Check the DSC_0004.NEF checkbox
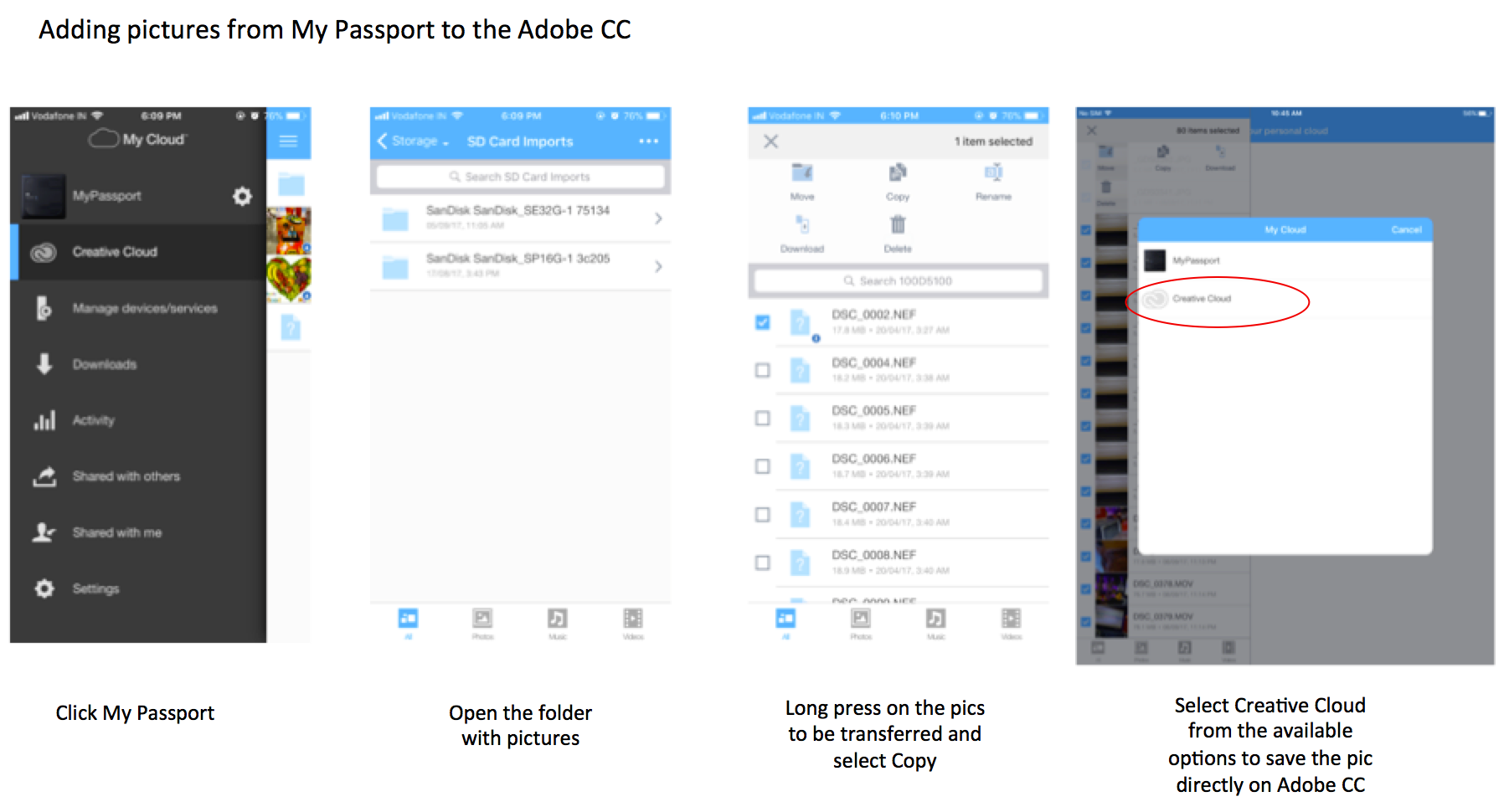Screen dimensions: 1509x812 (x=762, y=370)
